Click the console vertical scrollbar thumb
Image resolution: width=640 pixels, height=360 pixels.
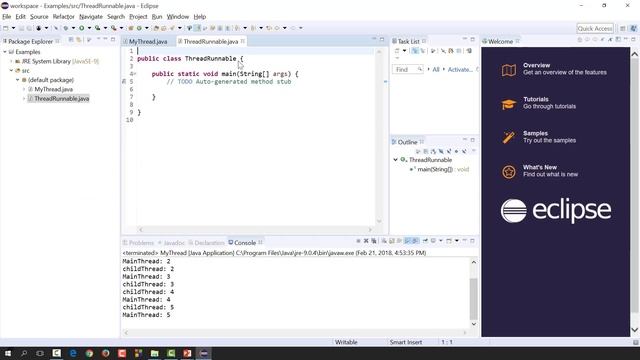[473, 299]
